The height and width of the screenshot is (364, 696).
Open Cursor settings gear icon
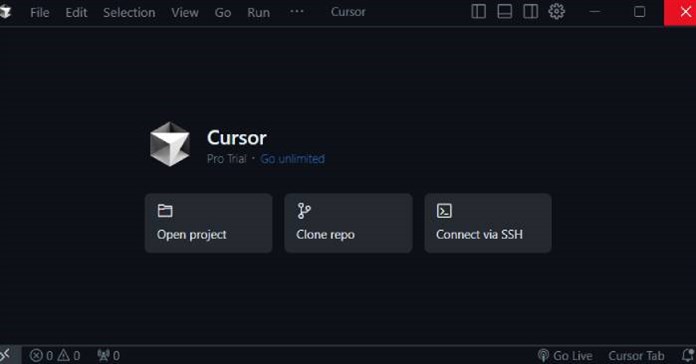556,12
